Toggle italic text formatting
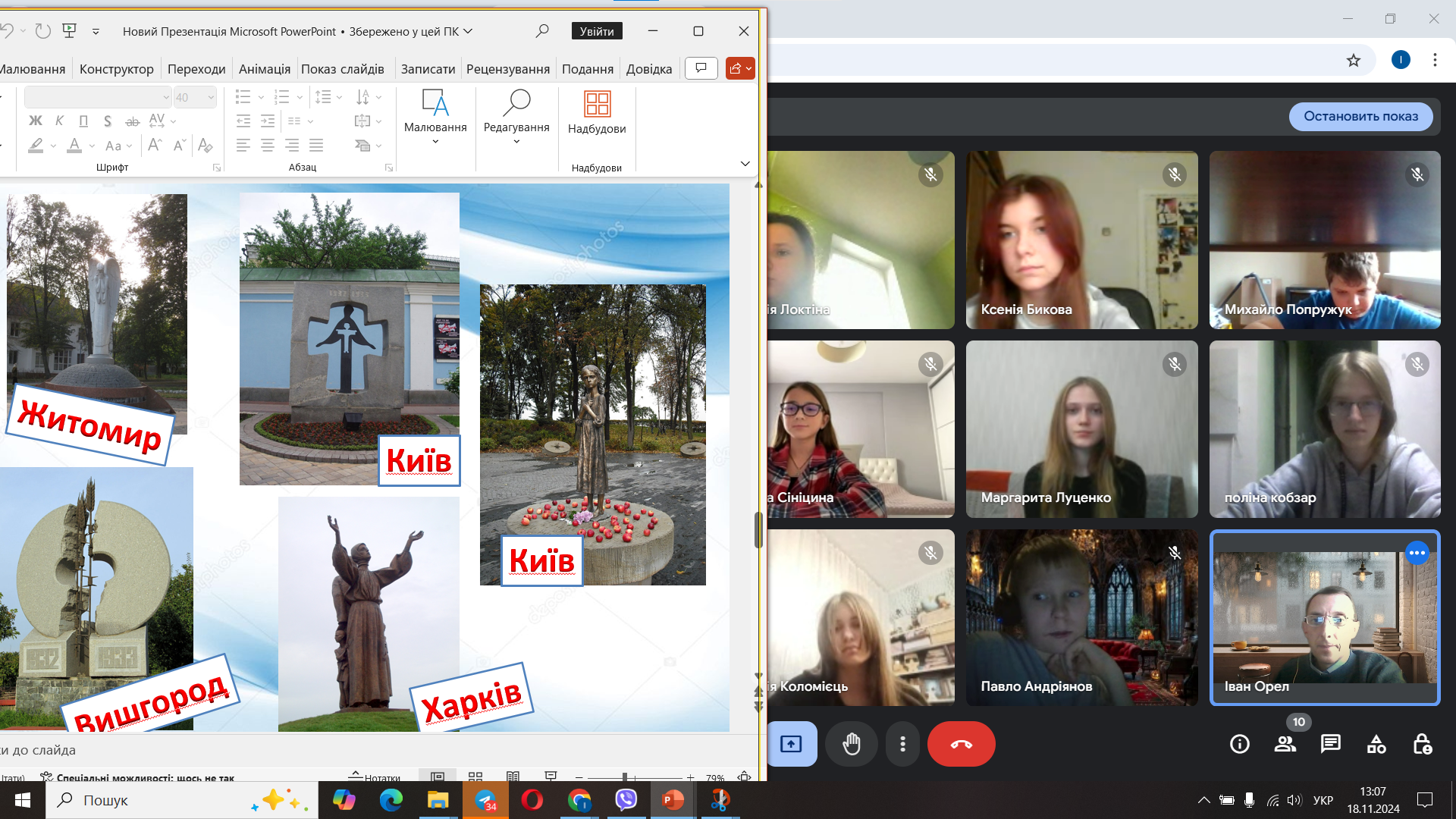The width and height of the screenshot is (1456, 819). [59, 121]
